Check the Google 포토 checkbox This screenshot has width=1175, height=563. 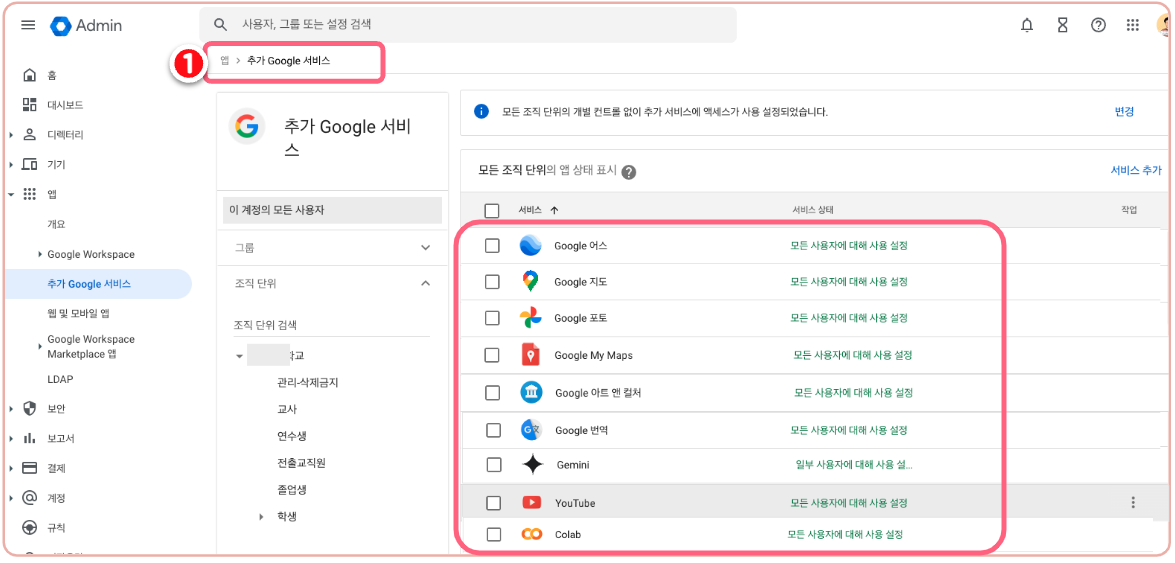492,318
